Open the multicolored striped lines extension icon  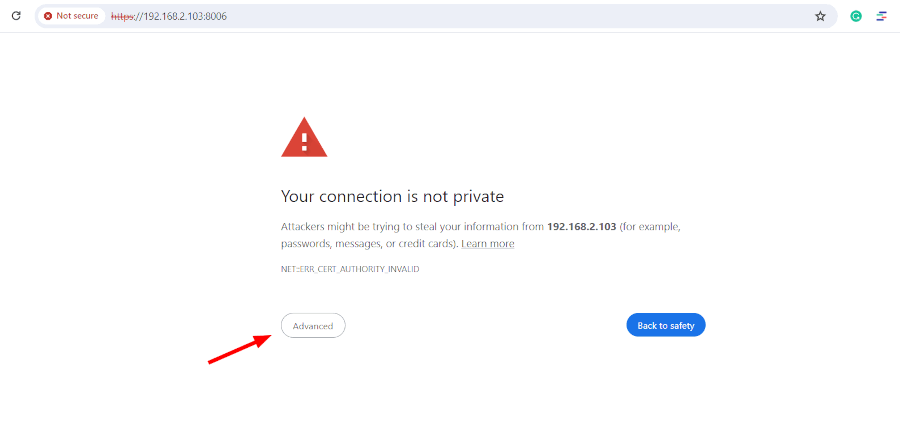coord(882,16)
